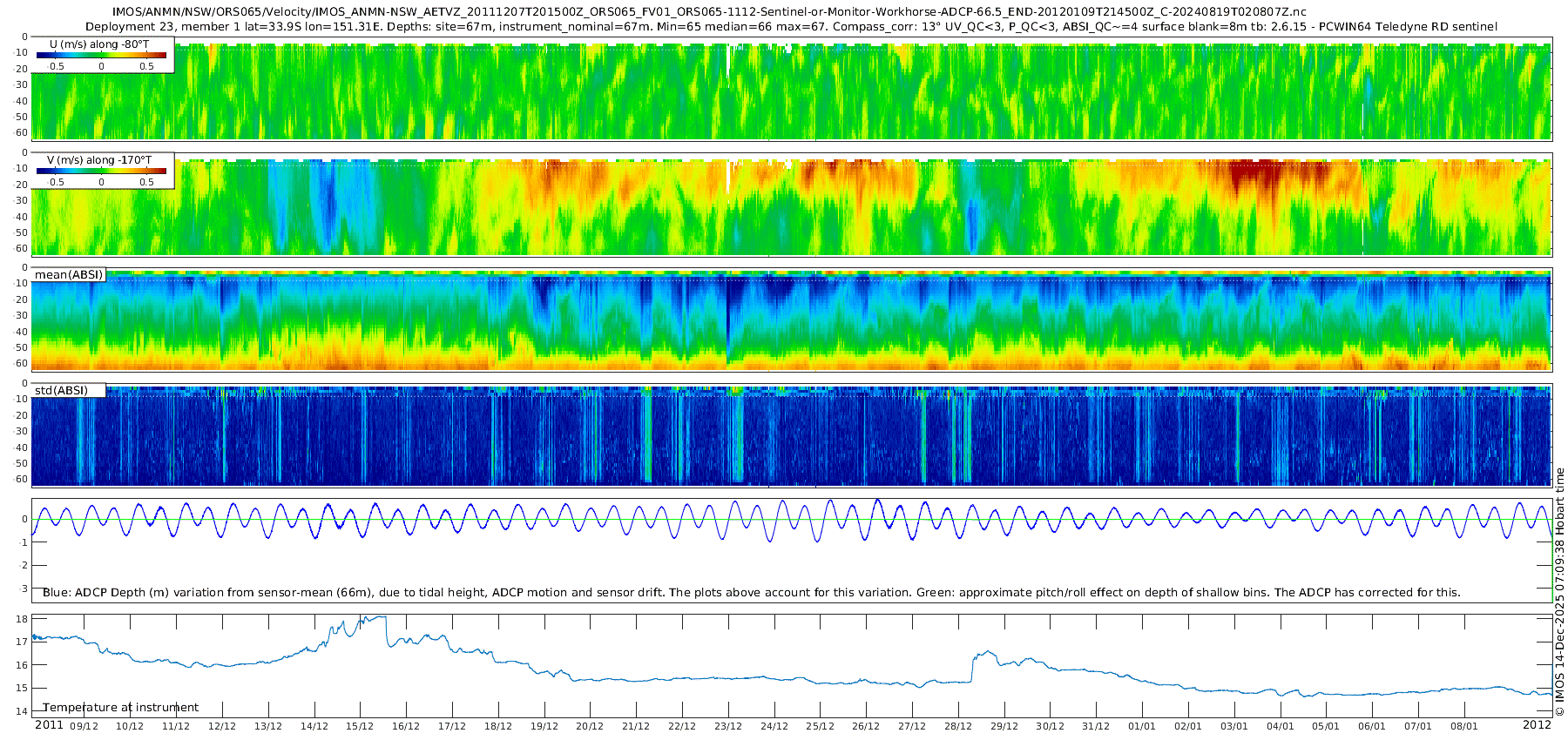This screenshot has height=740, width=1568.
Task: Click the V velocity colorbar legend
Action: click(x=103, y=171)
